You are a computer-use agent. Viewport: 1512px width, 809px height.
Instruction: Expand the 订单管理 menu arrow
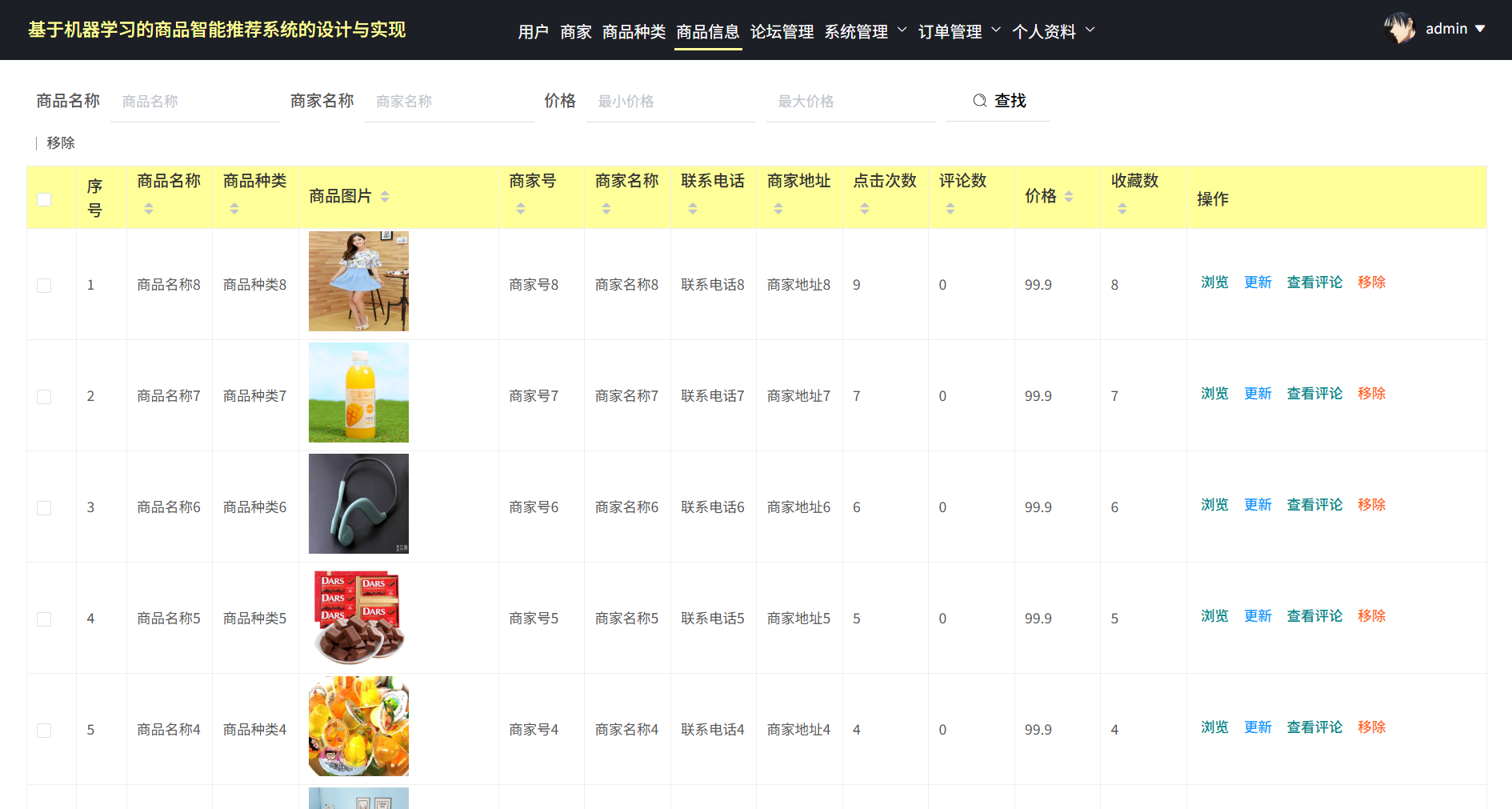(x=996, y=30)
